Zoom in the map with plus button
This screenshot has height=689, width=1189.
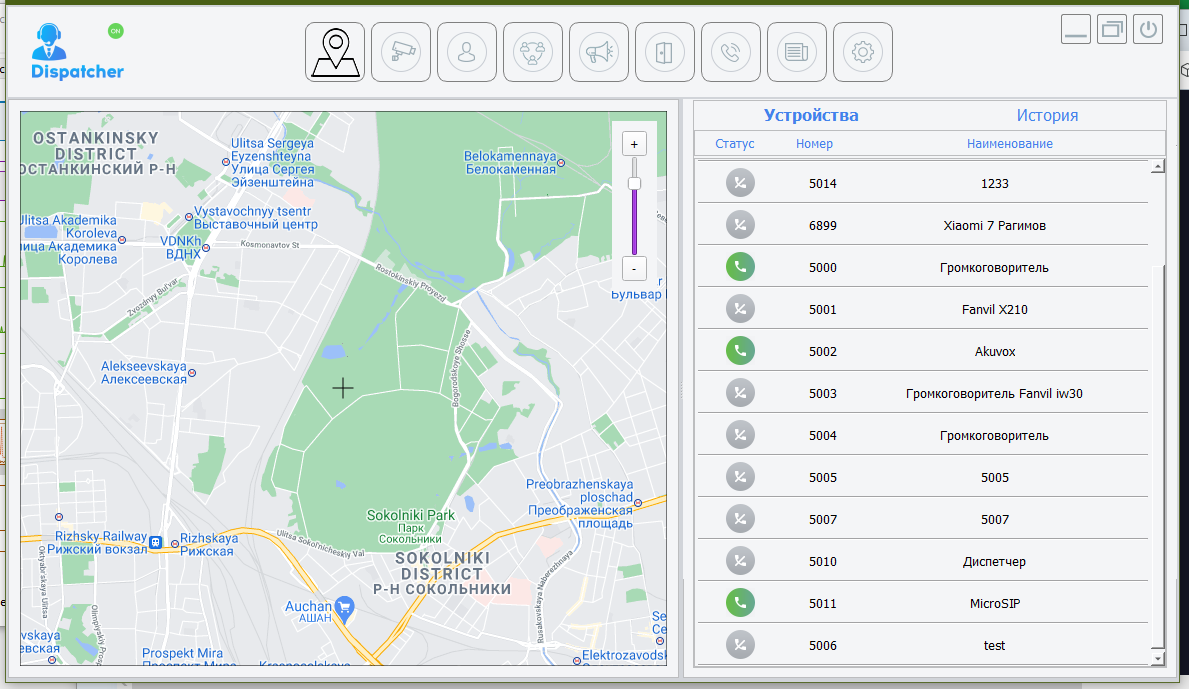point(634,144)
